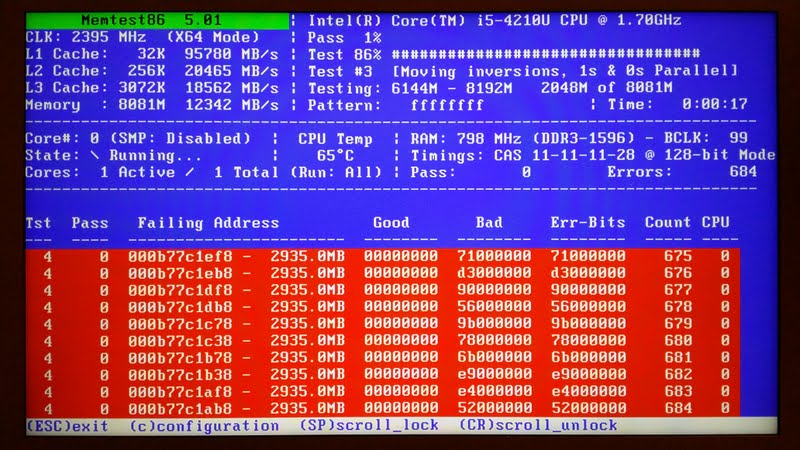Click the error count 675
Screen dimensions: 800x450
coord(678,256)
